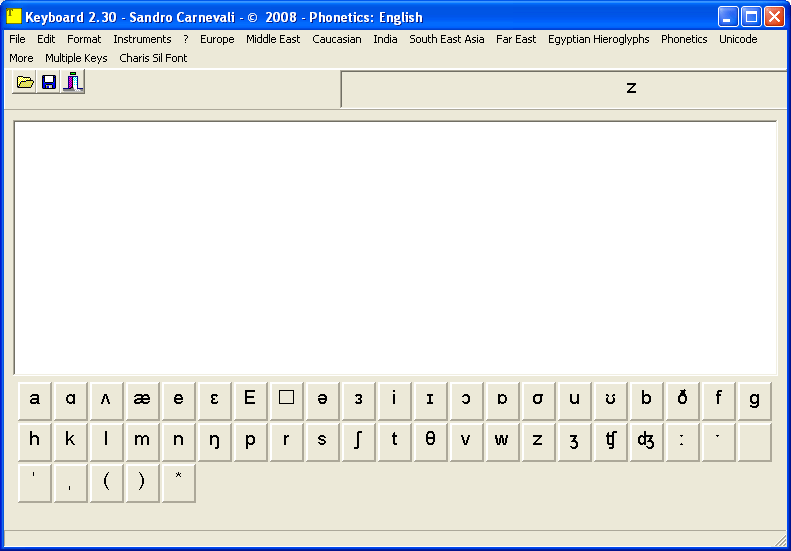
Task: Open the South East Asia menu
Action: [446, 39]
